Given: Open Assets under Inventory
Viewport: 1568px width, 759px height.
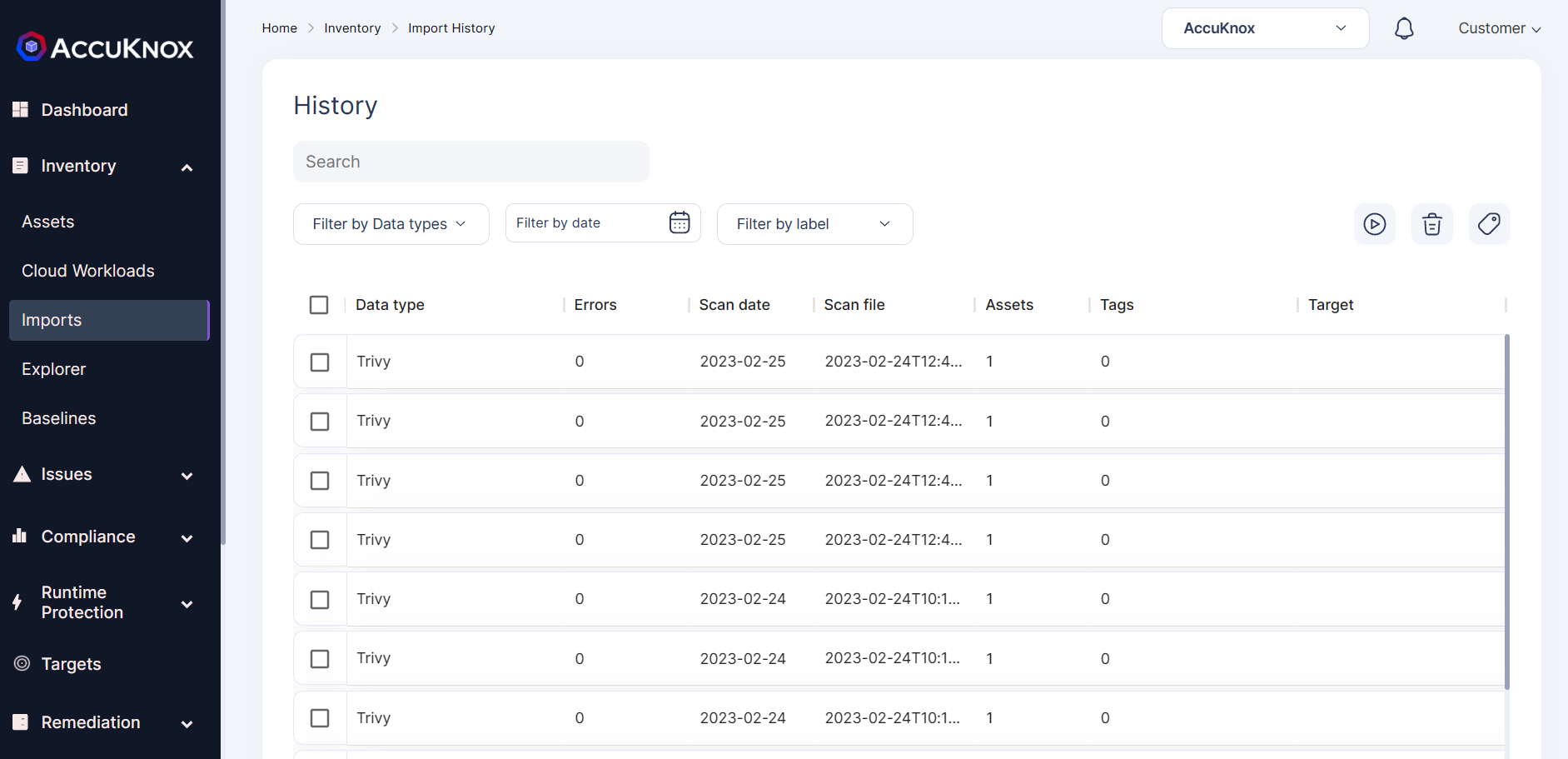Looking at the screenshot, I should tap(47, 222).
